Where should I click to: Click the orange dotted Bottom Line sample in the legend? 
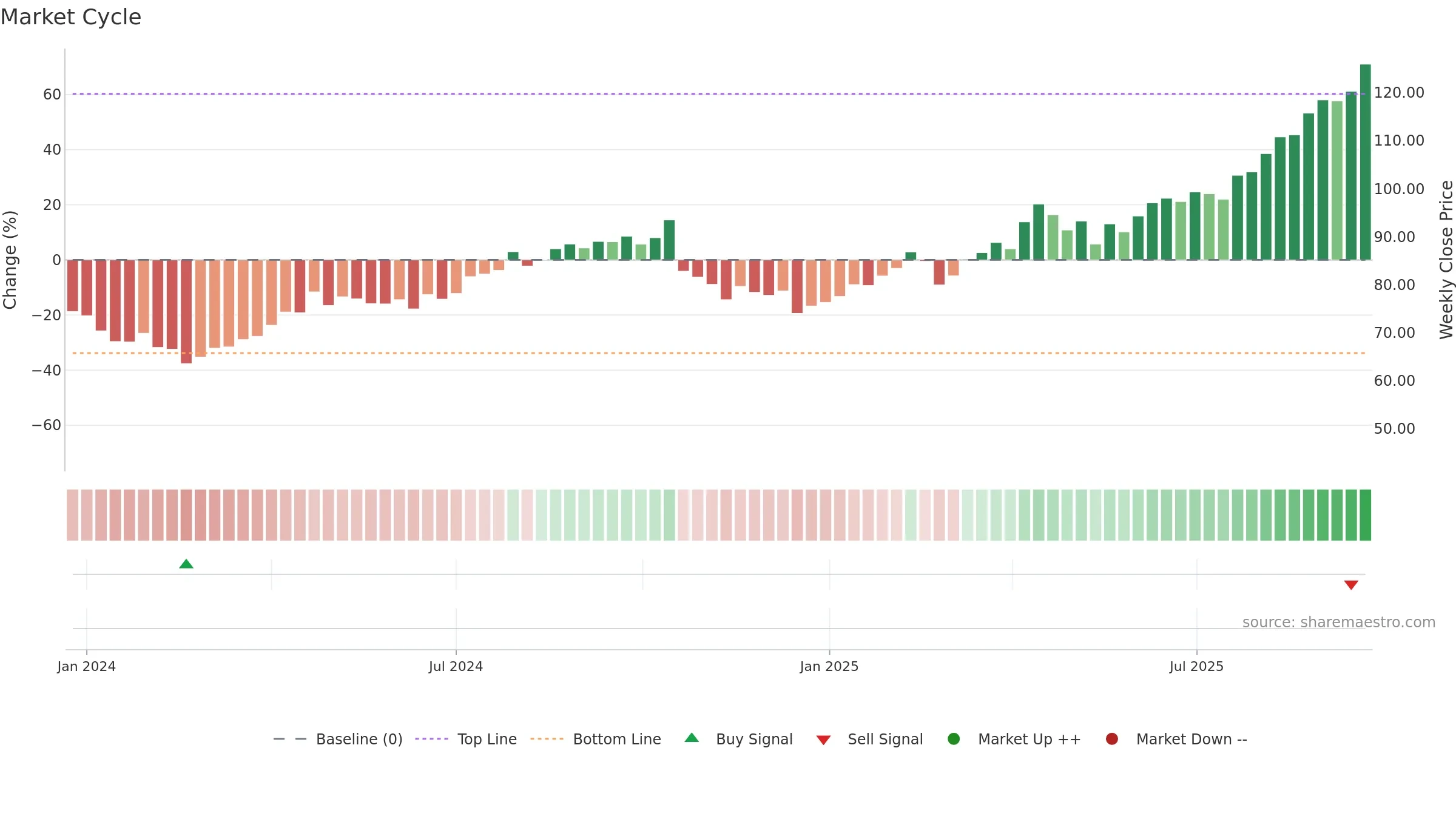[x=547, y=739]
